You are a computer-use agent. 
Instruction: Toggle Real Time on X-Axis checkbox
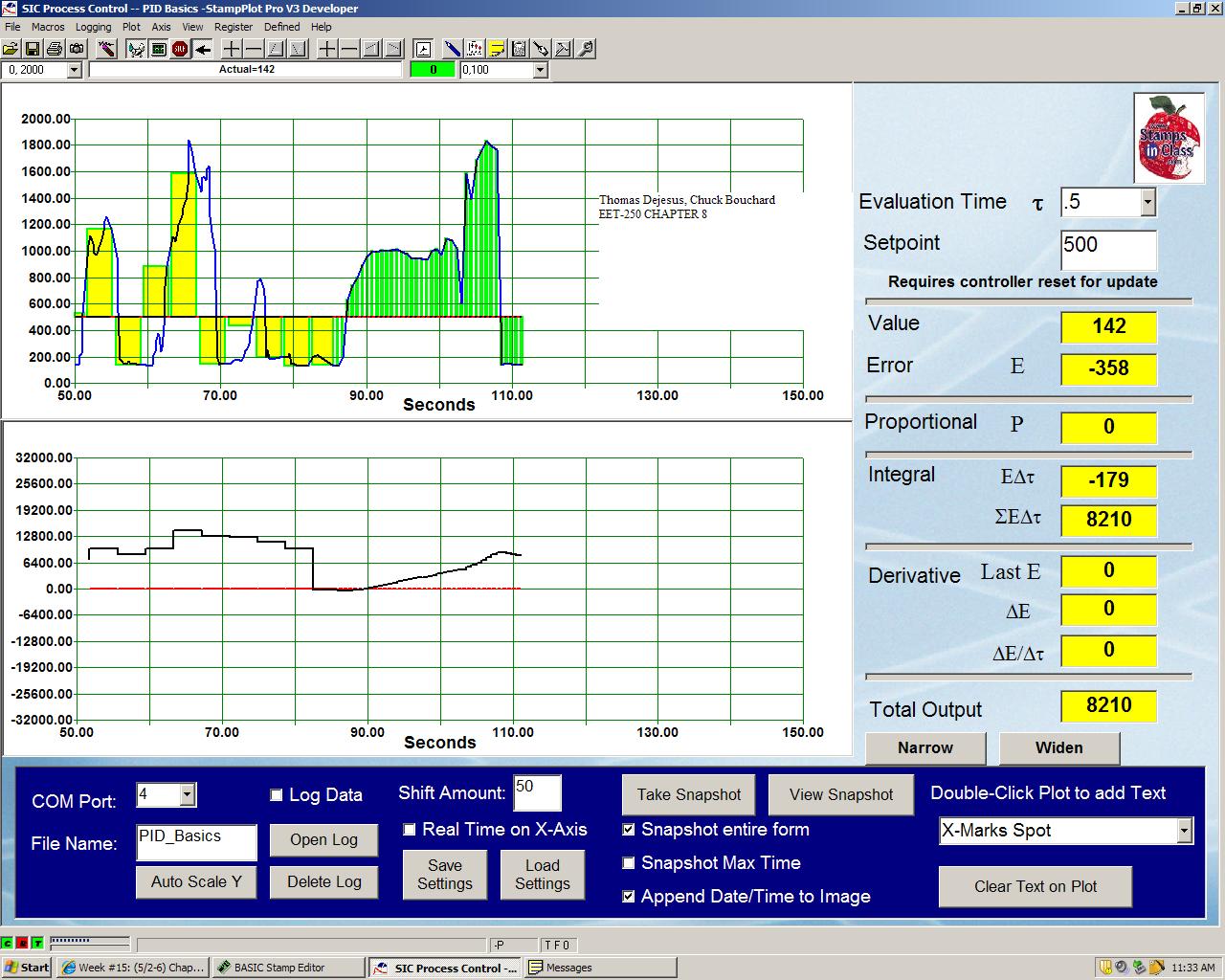pyautogui.click(x=410, y=830)
